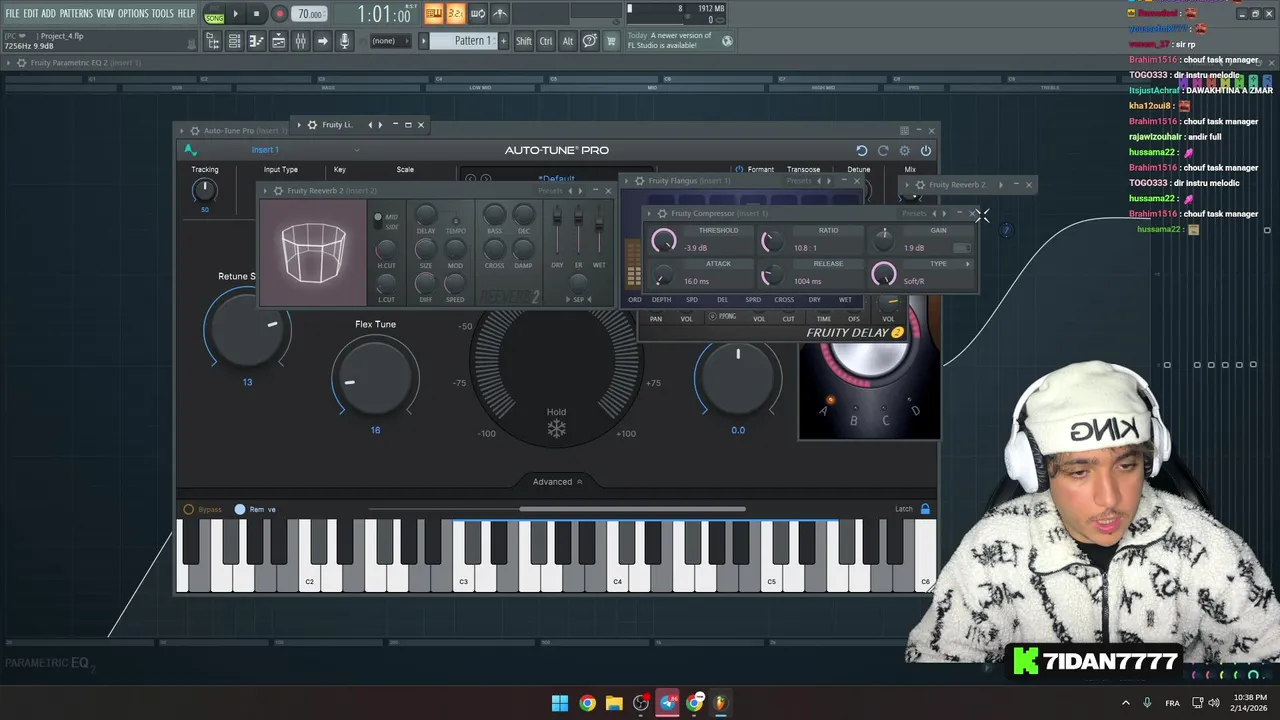The width and height of the screenshot is (1280, 720).
Task: Toggle Auto-Tune power button icon
Action: [x=926, y=150]
